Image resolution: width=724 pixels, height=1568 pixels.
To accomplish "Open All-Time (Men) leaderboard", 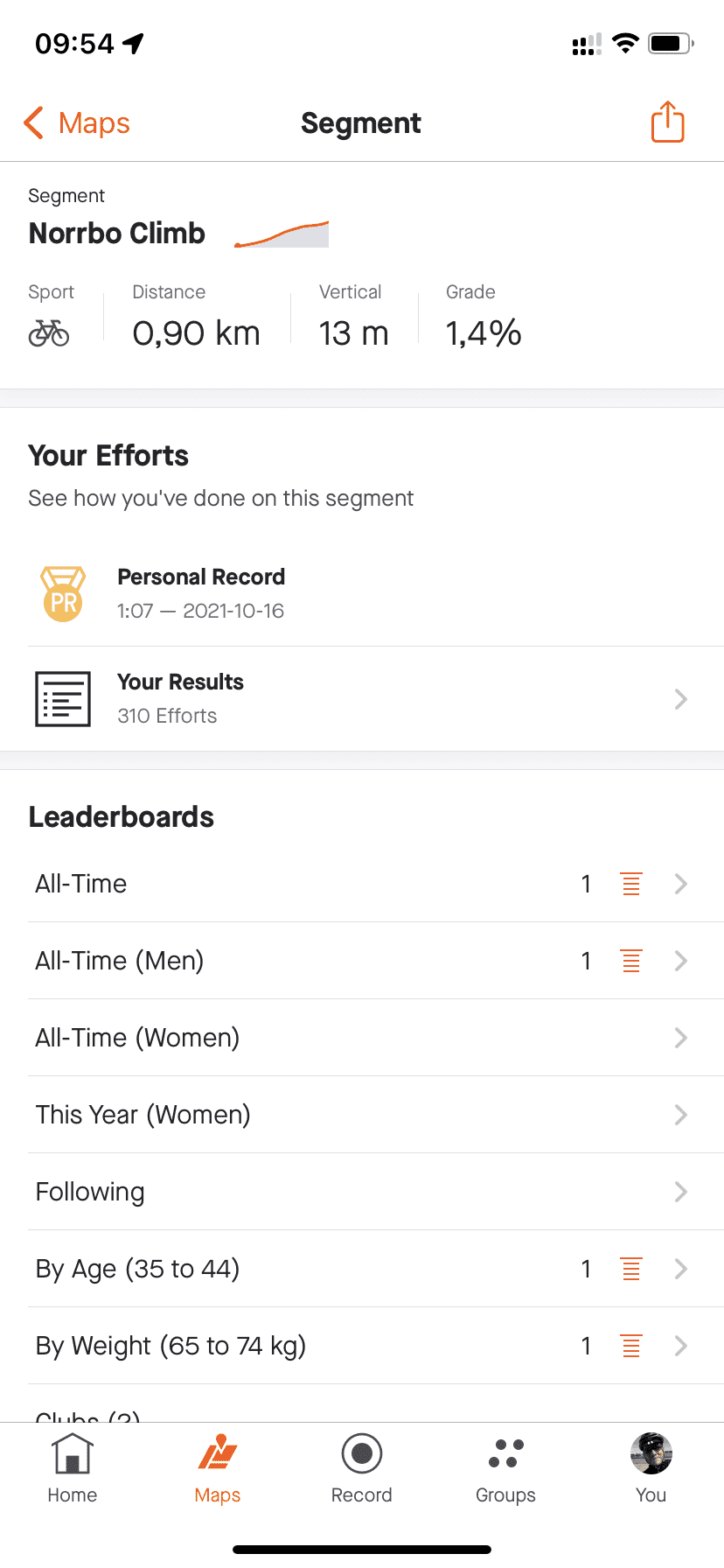I will [x=120, y=961].
